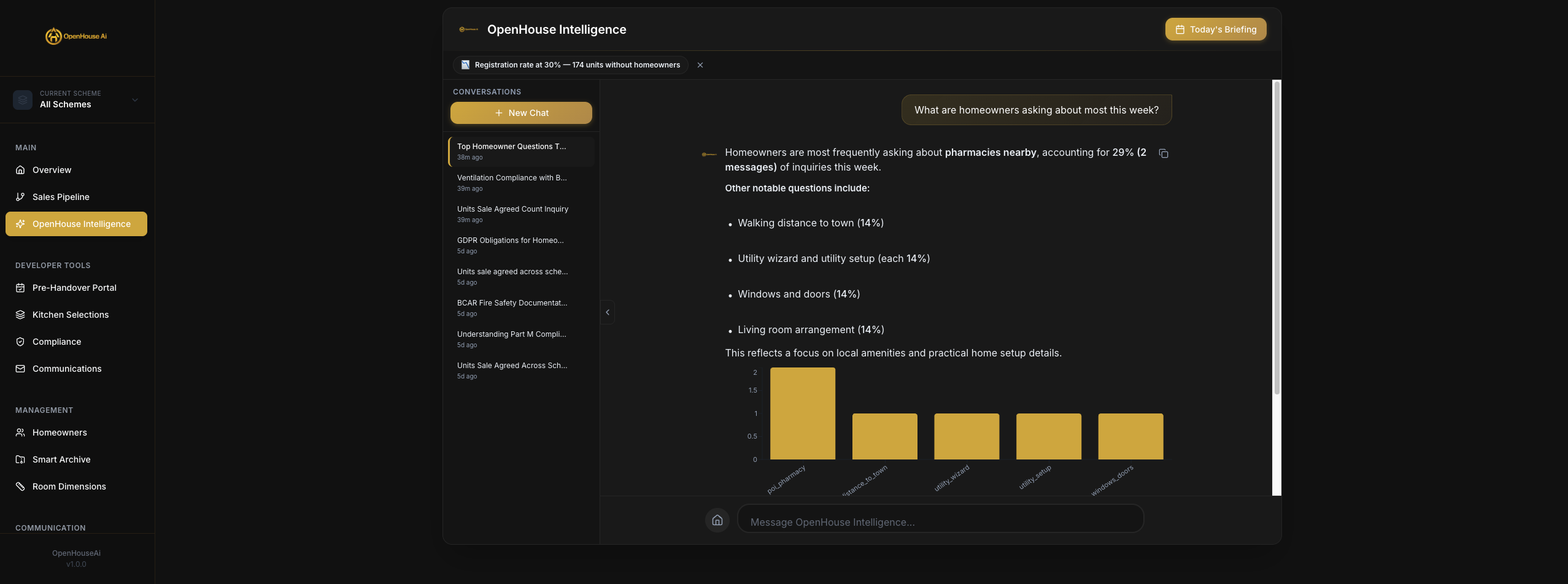Collapse the conversations panel with the chevron
Screen dimensions: 1568x584
pyautogui.click(x=607, y=312)
